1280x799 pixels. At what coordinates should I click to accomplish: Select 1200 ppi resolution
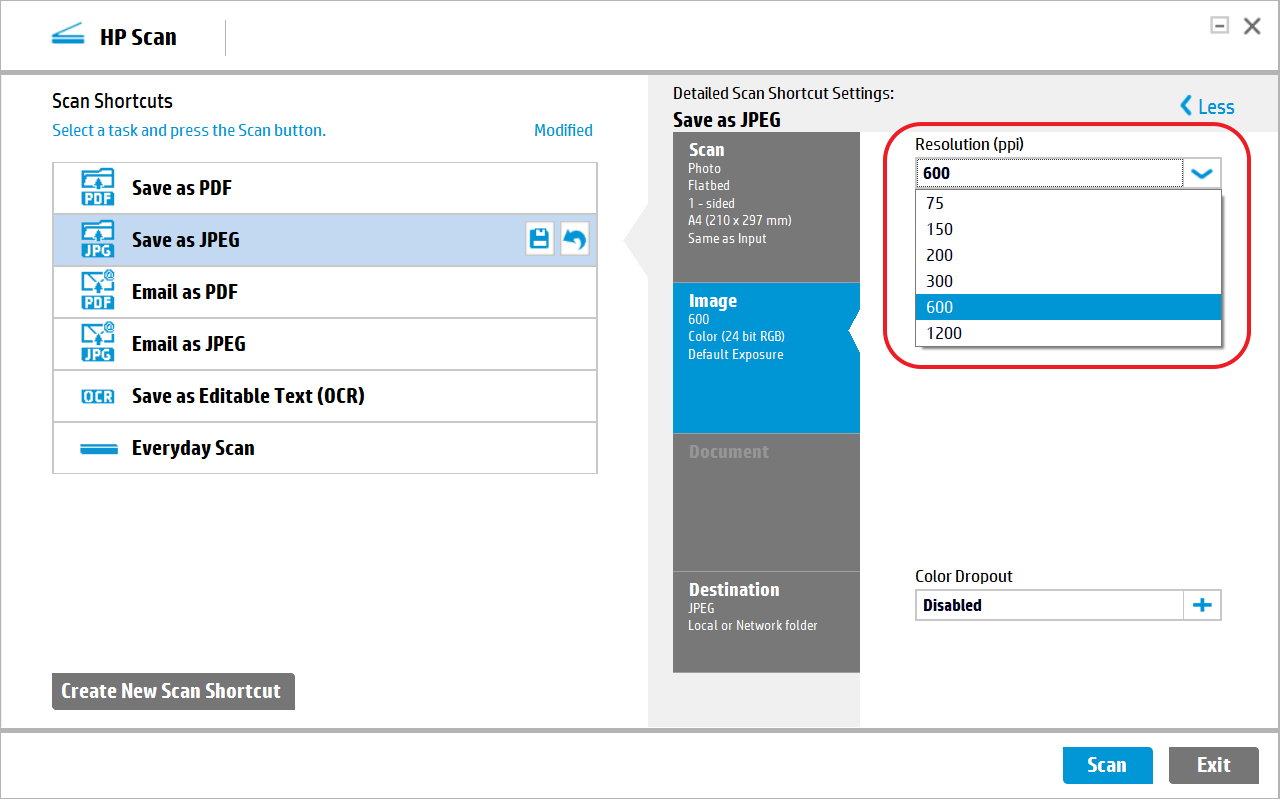pos(944,332)
